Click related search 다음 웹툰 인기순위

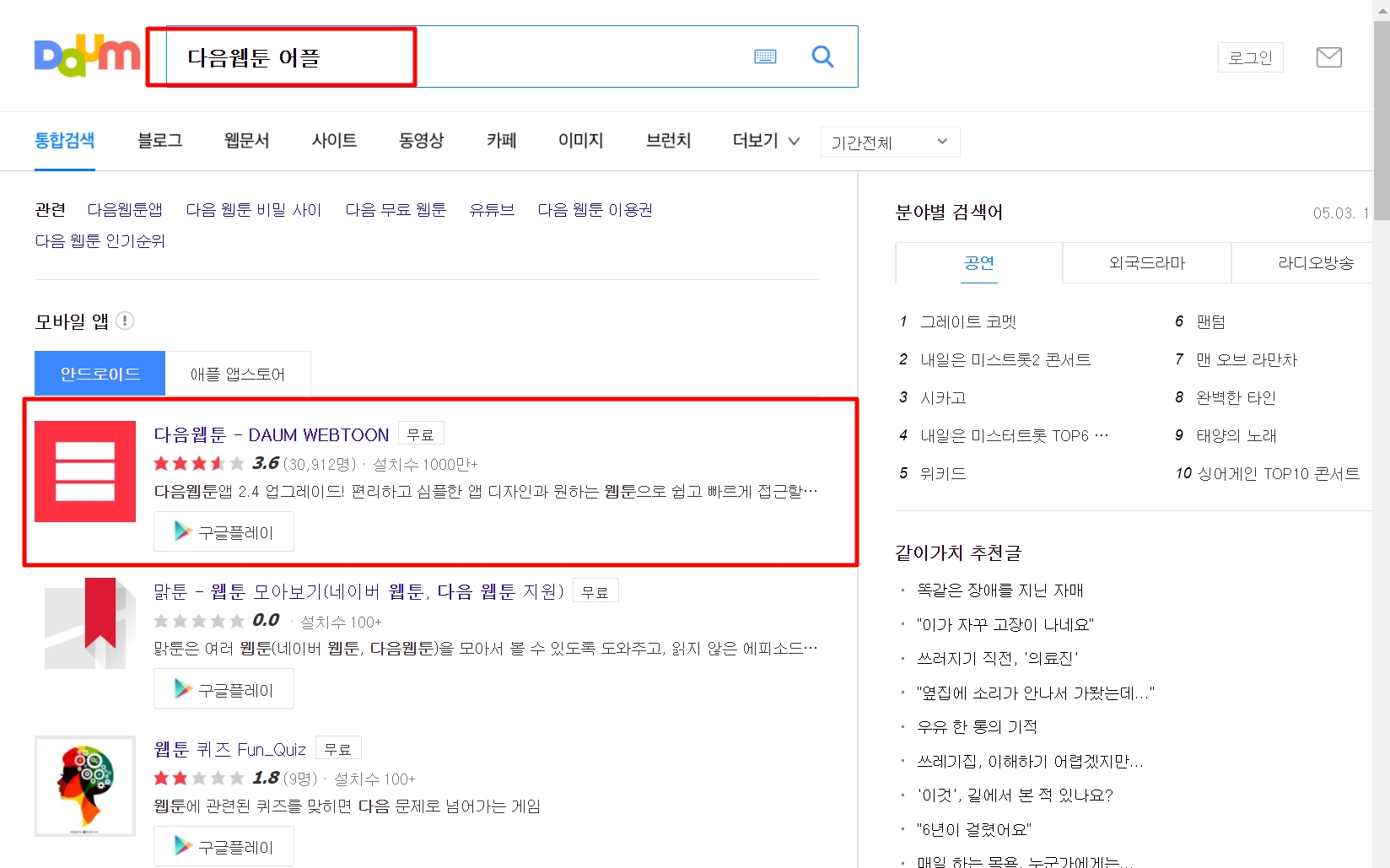point(100,241)
